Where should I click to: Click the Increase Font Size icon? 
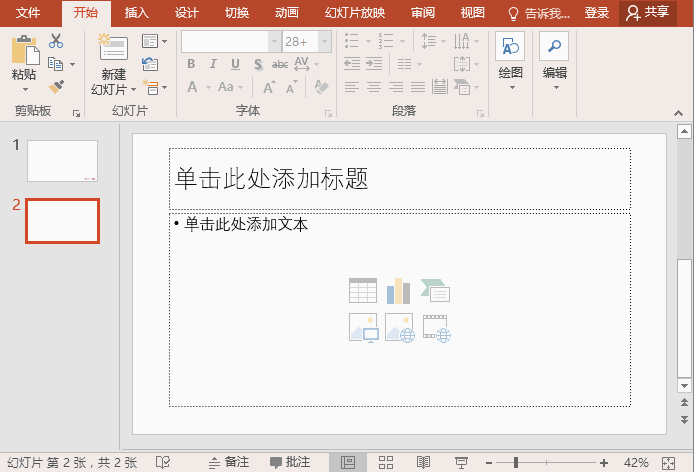pos(269,87)
